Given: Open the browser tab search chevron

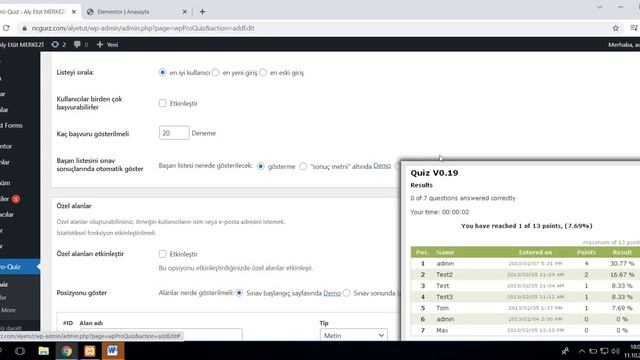Looking at the screenshot, I should 600,7.
